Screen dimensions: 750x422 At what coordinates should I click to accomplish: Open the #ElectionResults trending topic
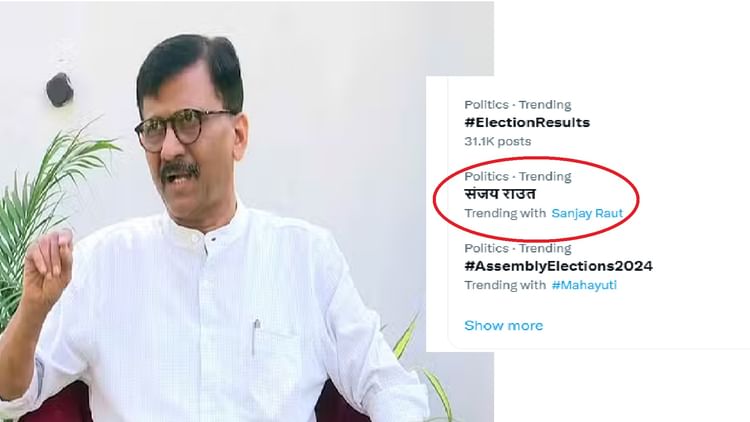coord(527,122)
